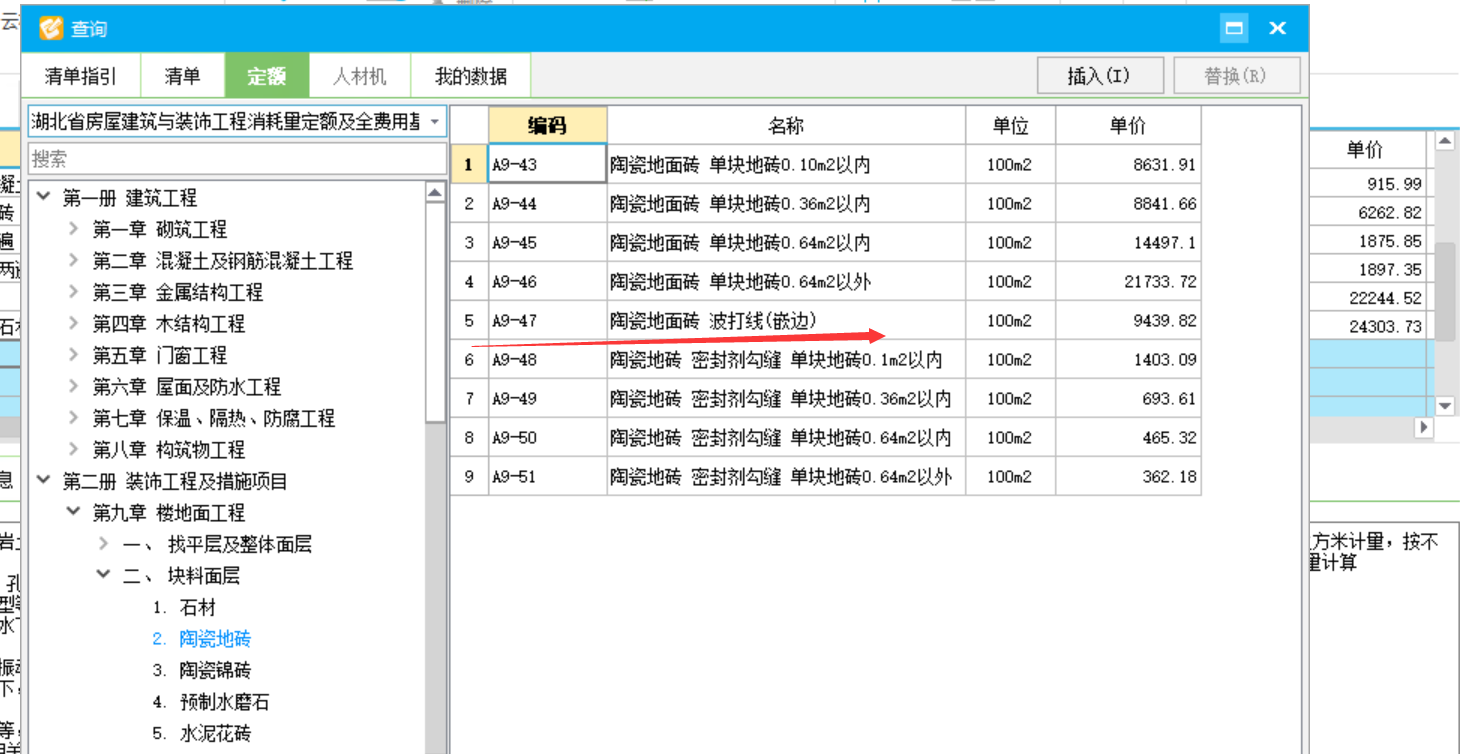Viewport: 1460px width, 754px height.
Task: Switch to the 清单指引 tab
Action: point(81,76)
